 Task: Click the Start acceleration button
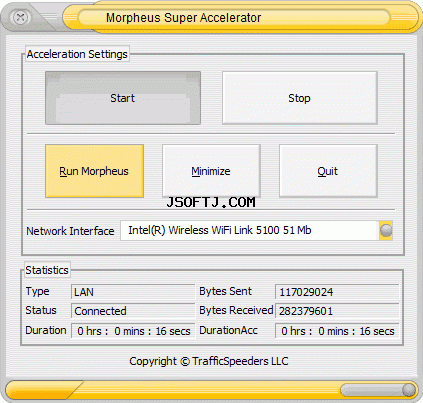click(123, 98)
